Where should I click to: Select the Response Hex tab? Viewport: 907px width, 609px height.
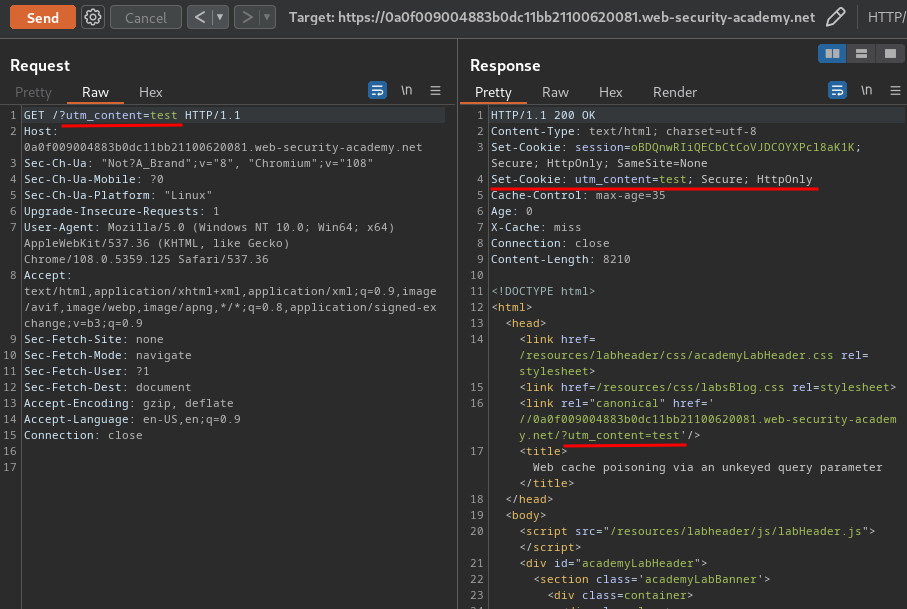(610, 92)
